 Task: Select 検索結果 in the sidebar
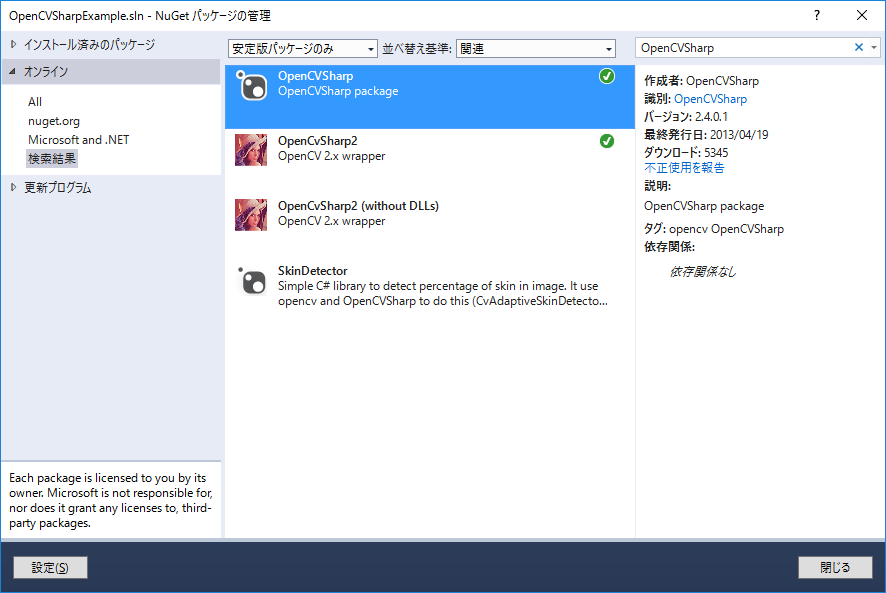pos(52,158)
